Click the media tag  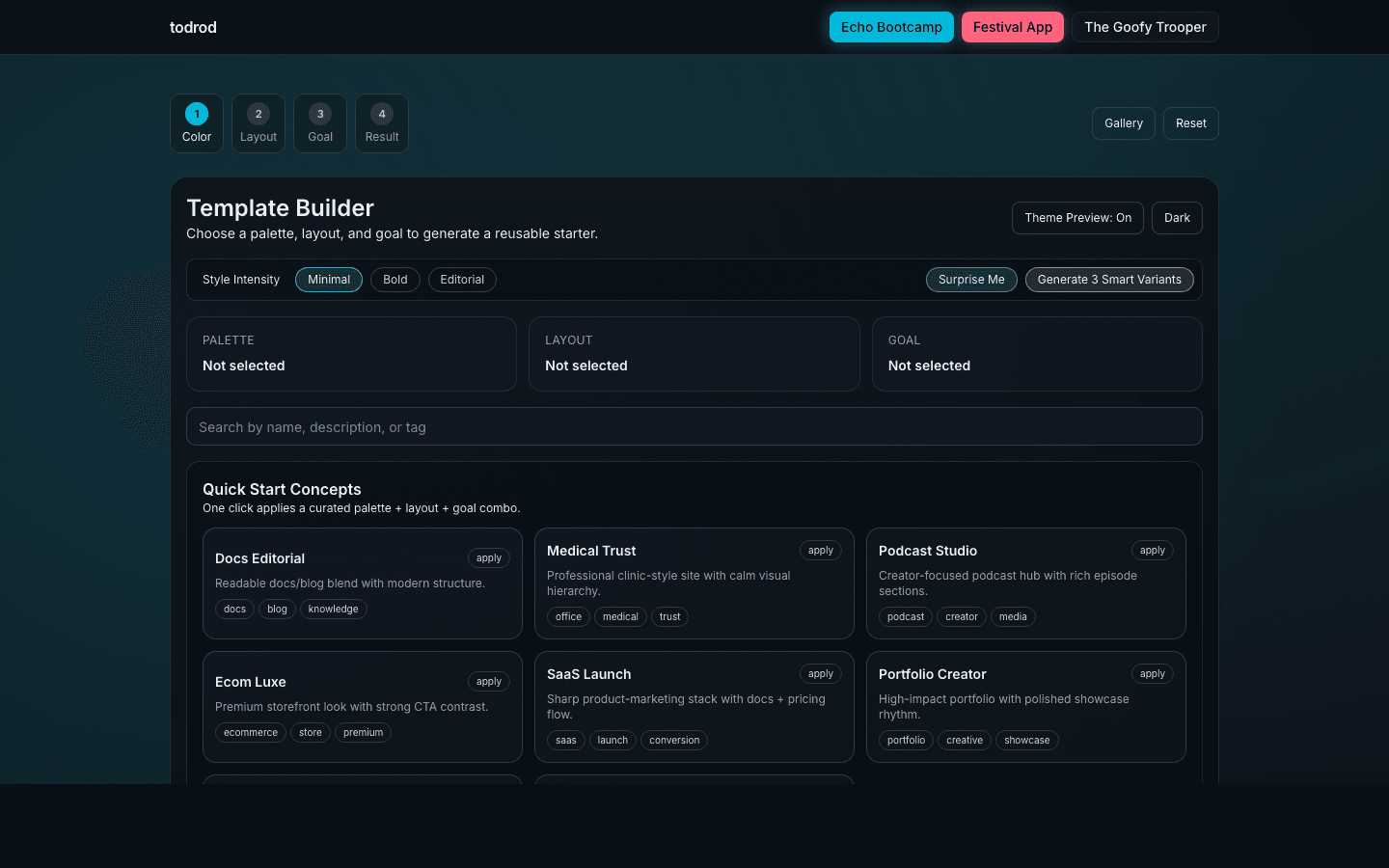(1013, 617)
